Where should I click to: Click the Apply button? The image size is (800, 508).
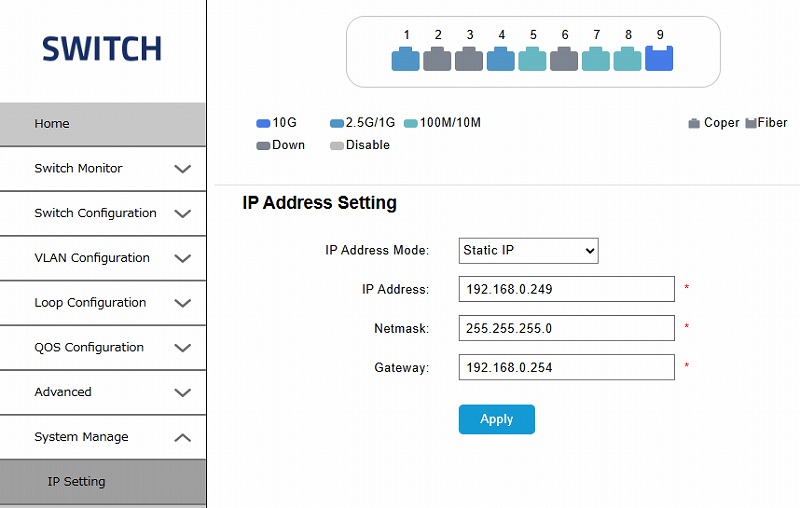tap(497, 420)
